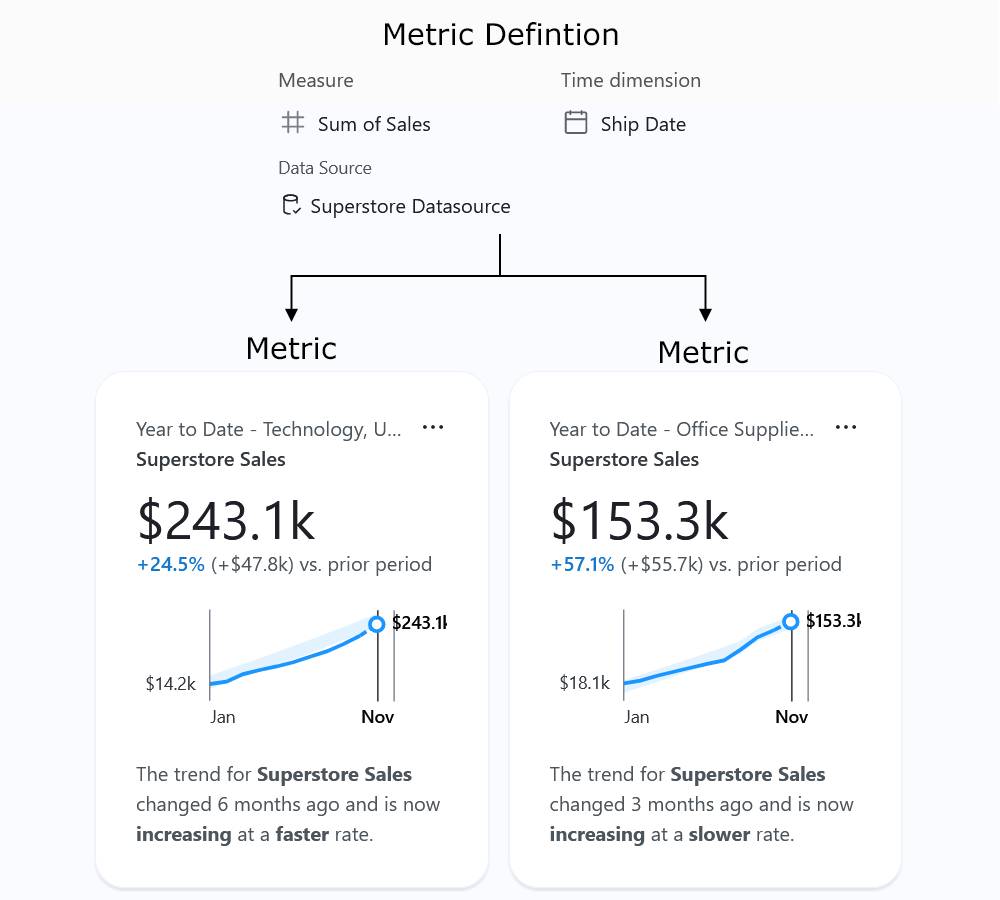
Task: Click the Ship Date calendar icon
Action: 575,122
